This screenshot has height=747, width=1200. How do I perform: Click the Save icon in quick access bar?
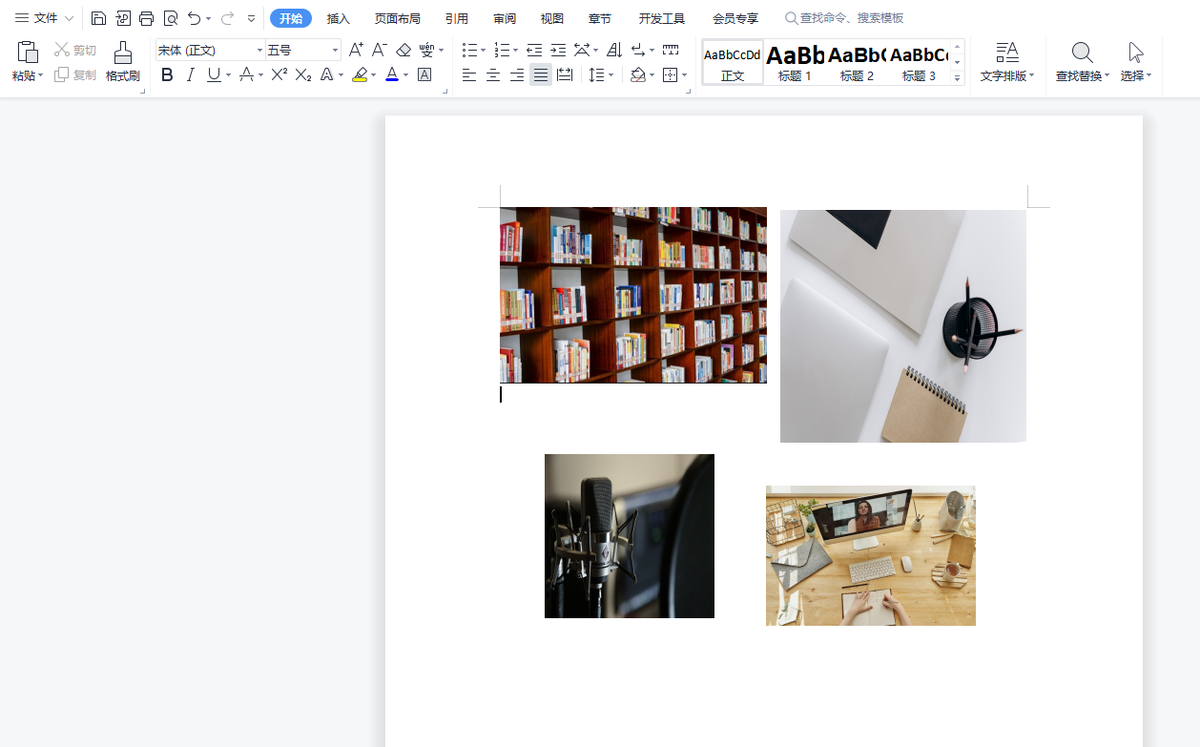pyautogui.click(x=98, y=18)
